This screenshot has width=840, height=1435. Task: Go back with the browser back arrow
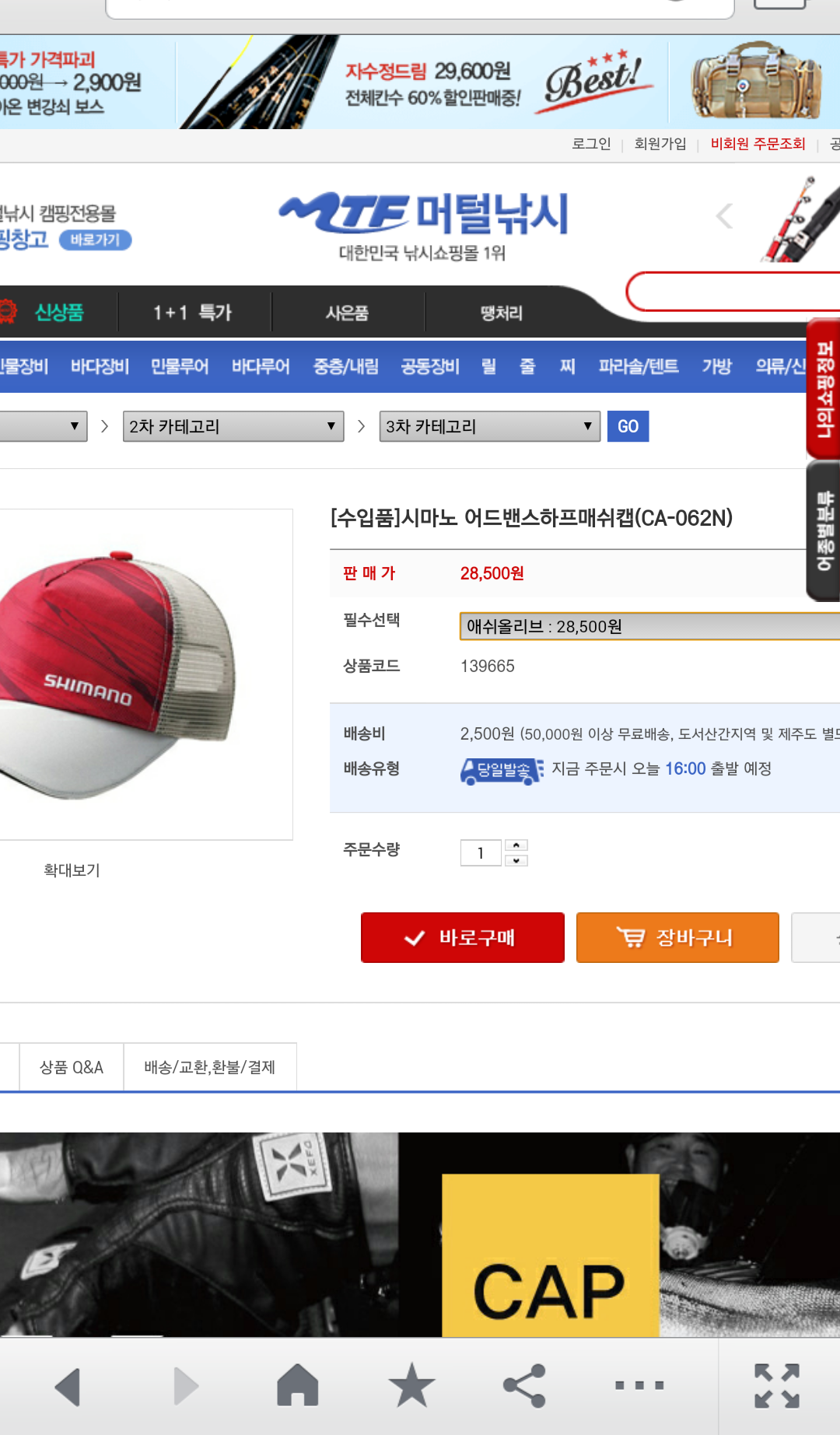click(68, 1386)
